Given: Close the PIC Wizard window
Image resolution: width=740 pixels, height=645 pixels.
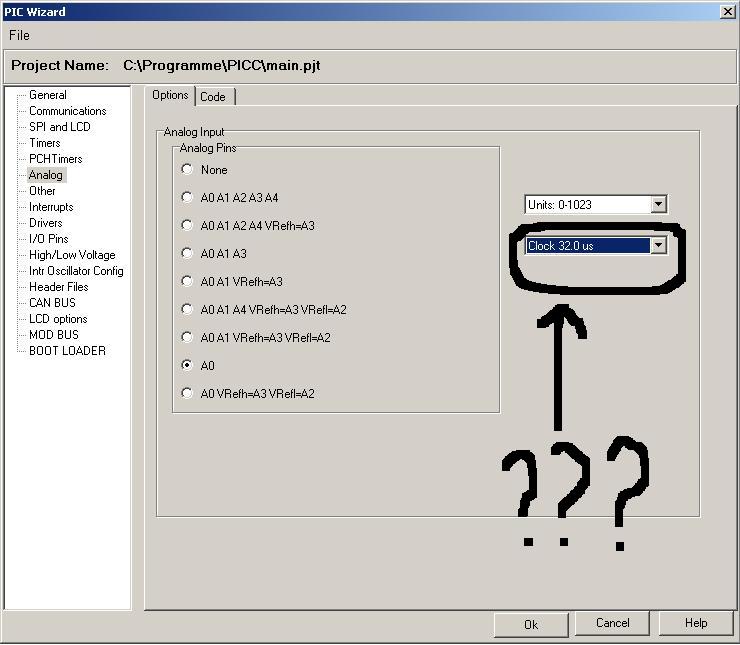Looking at the screenshot, I should [x=727, y=11].
